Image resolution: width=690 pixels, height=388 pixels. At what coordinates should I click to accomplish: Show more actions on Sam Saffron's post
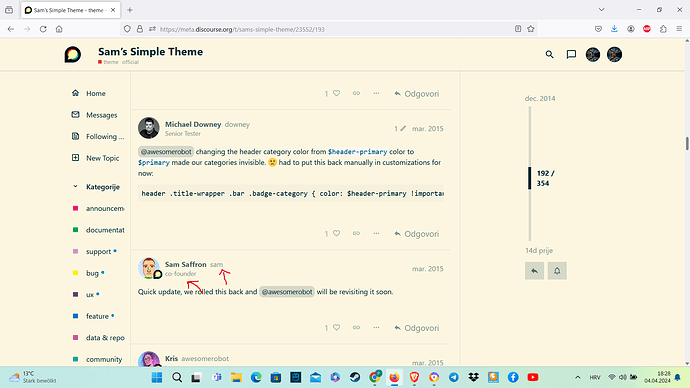pyautogui.click(x=376, y=328)
